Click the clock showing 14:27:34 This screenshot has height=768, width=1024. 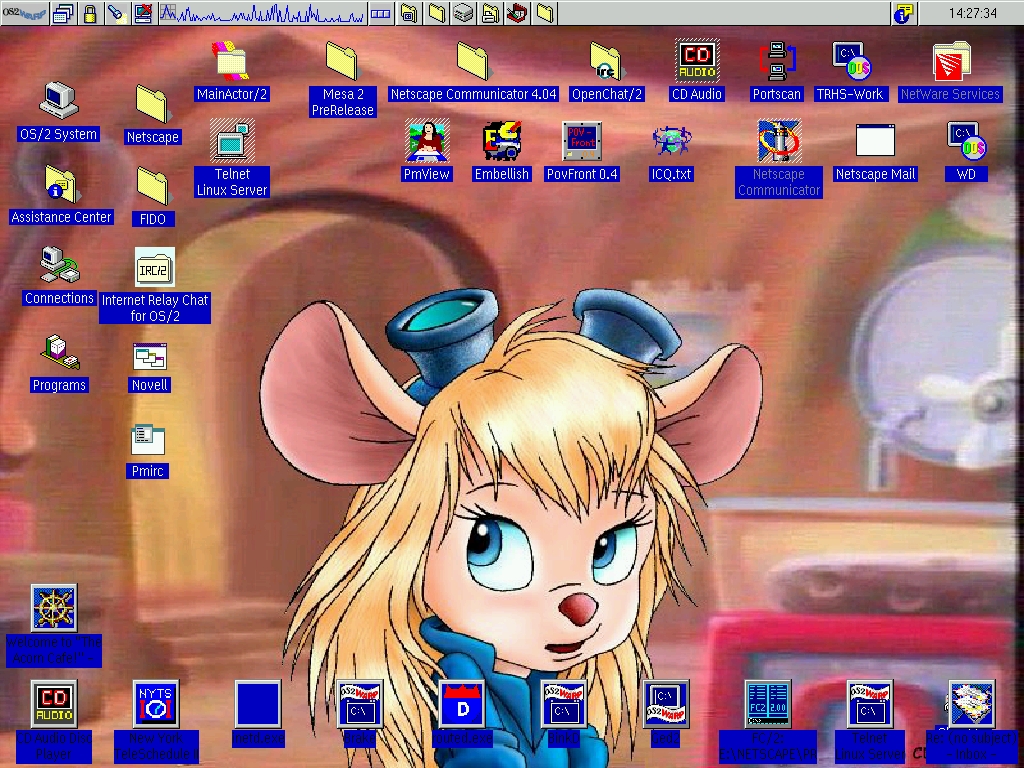point(972,13)
